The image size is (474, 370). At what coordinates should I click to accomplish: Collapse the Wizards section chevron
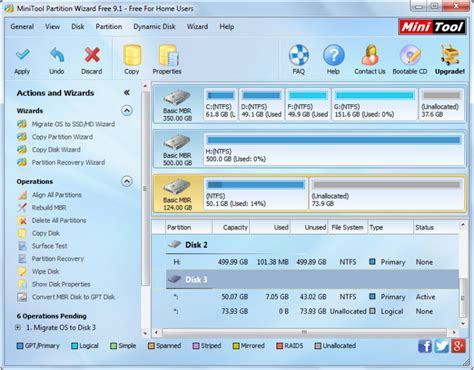127,110
